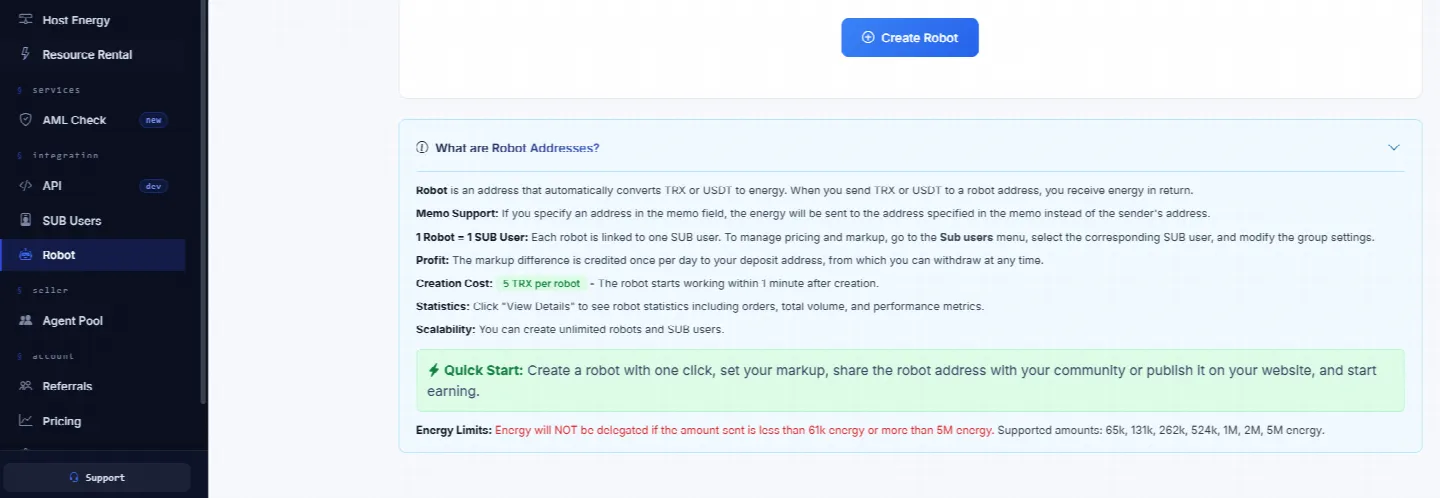Click the API code brackets icon
The height and width of the screenshot is (498, 1440).
26,186
